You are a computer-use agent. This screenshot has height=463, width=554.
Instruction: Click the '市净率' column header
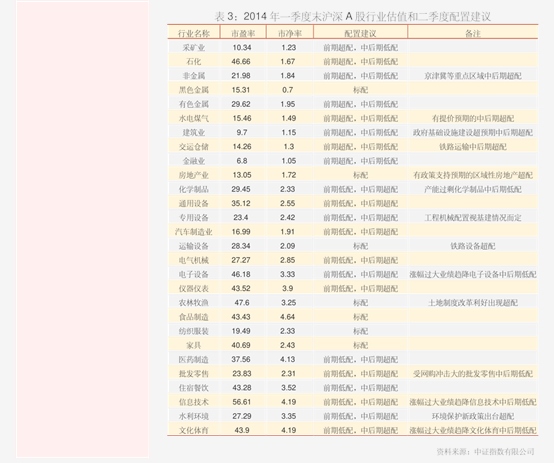[x=290, y=33]
